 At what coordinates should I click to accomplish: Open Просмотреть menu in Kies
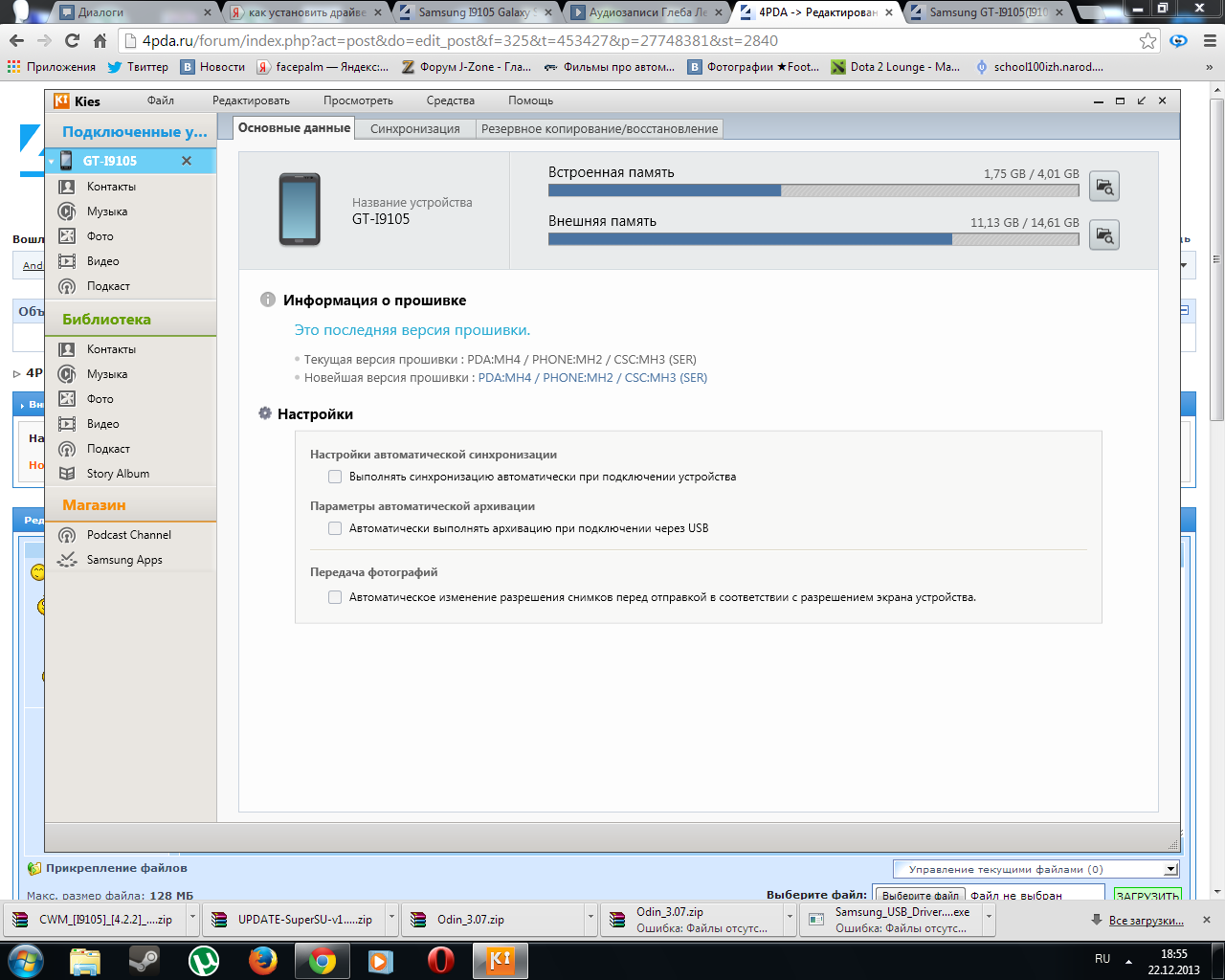(x=358, y=100)
